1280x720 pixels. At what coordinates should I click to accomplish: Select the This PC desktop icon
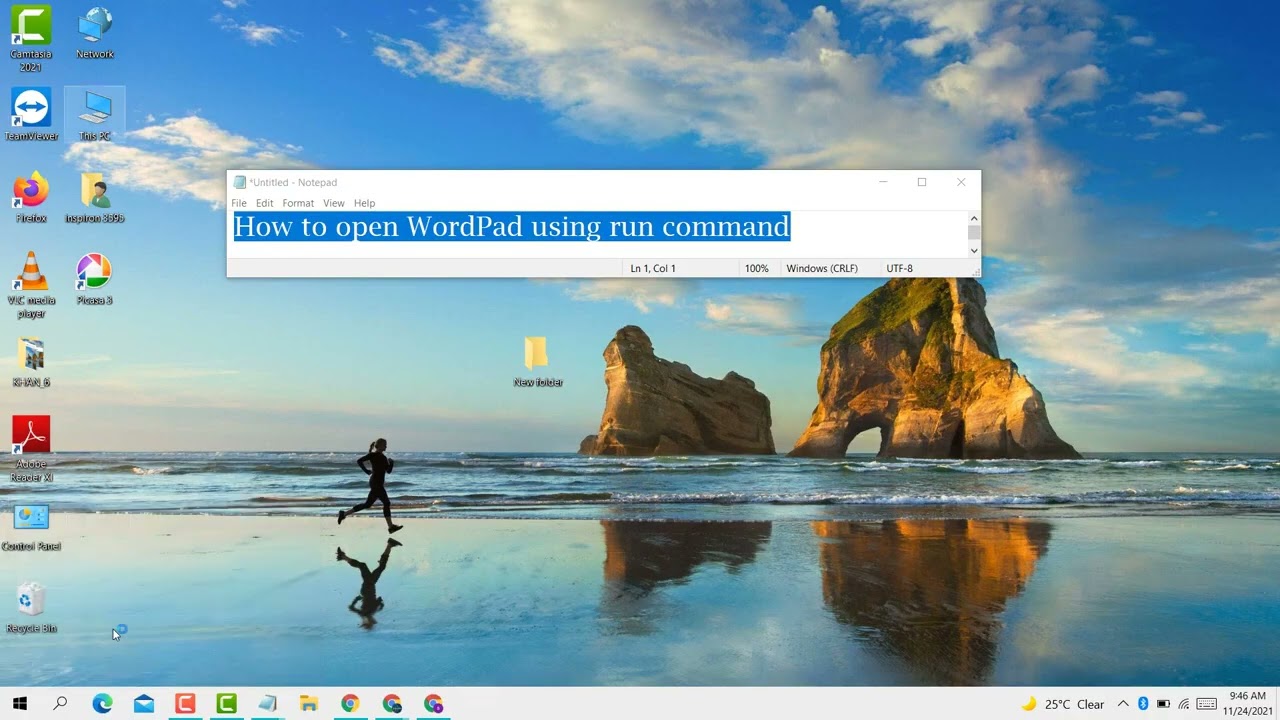pos(95,114)
